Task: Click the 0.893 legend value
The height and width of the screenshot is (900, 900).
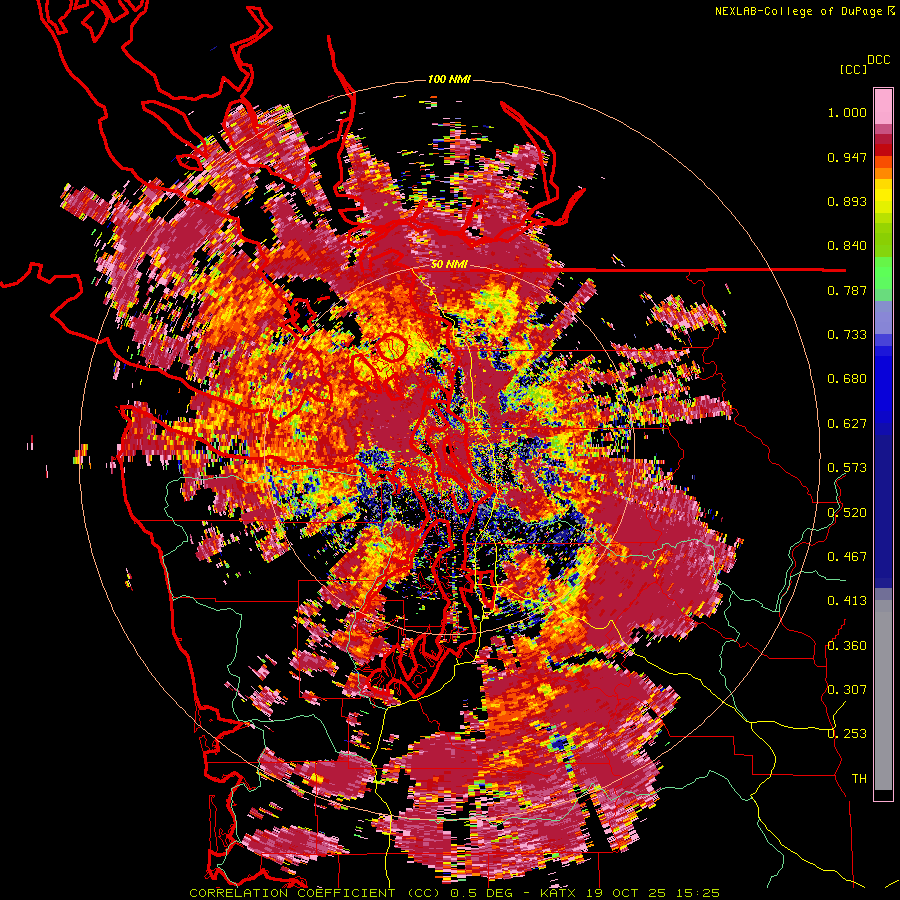Action: point(847,201)
